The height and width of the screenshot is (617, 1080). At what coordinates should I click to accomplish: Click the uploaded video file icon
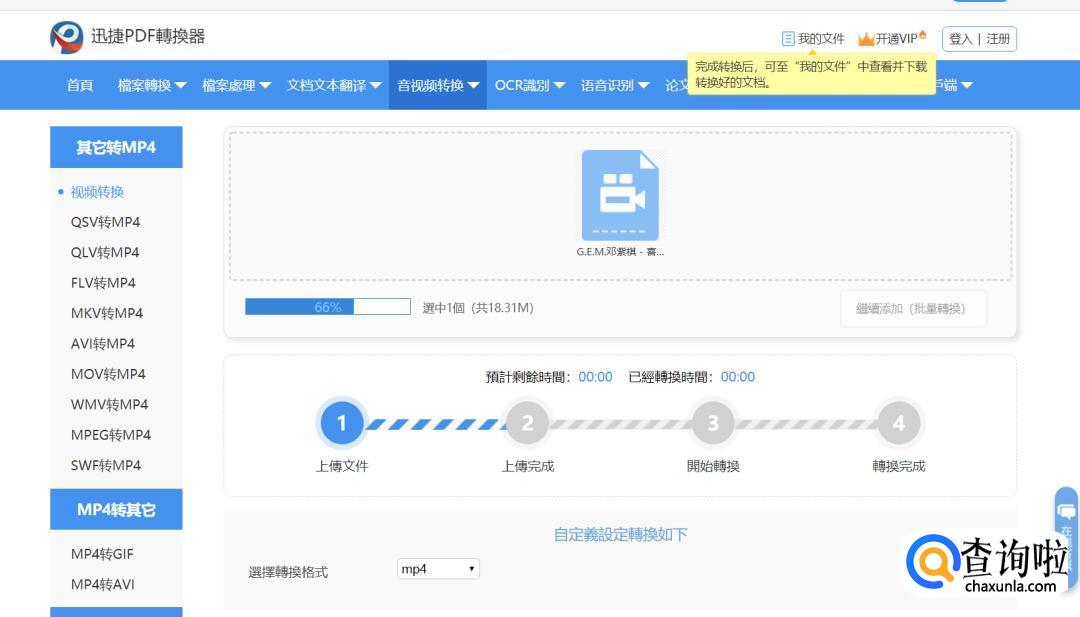click(620, 195)
